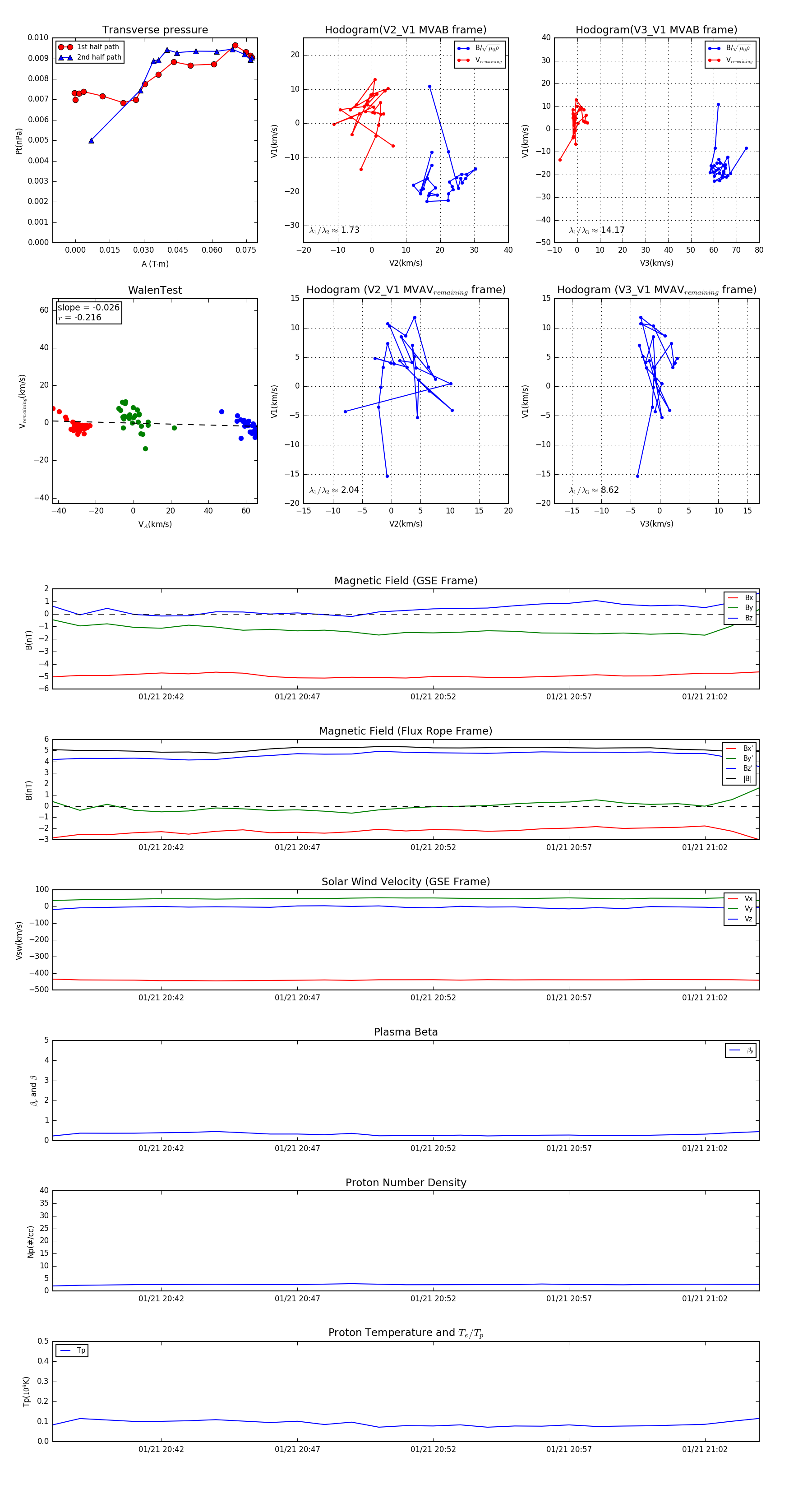
Task: Click the 'Hodogram (V2_V1 MVAV remaining frame)' title
Action: (406, 290)
